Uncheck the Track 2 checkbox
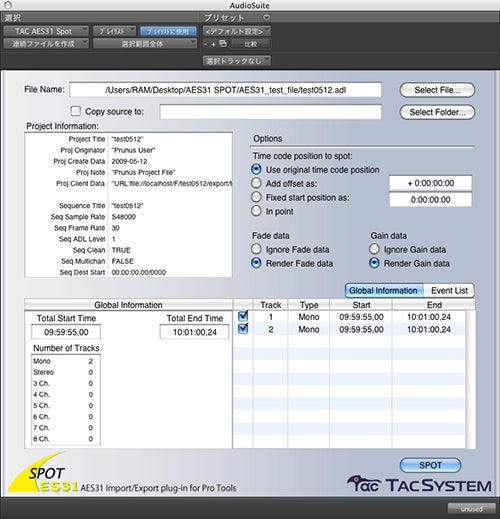 243,329
